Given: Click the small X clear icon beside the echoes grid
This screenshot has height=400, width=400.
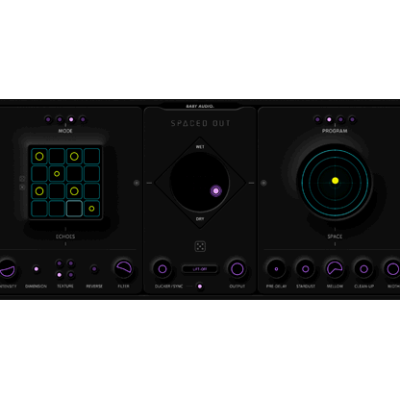Looking at the screenshot, I should point(22,187).
